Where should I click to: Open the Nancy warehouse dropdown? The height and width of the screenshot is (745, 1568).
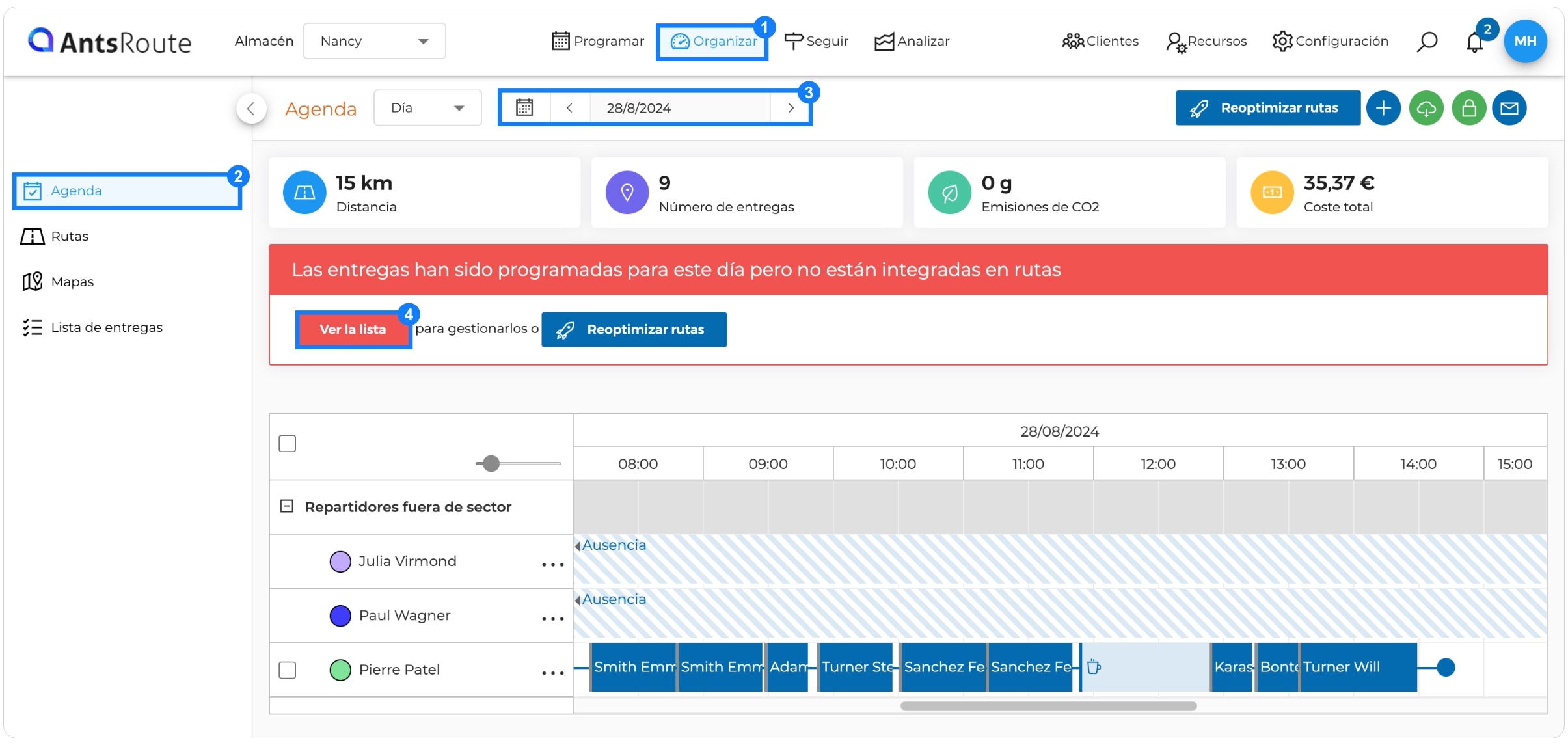pyautogui.click(x=374, y=41)
